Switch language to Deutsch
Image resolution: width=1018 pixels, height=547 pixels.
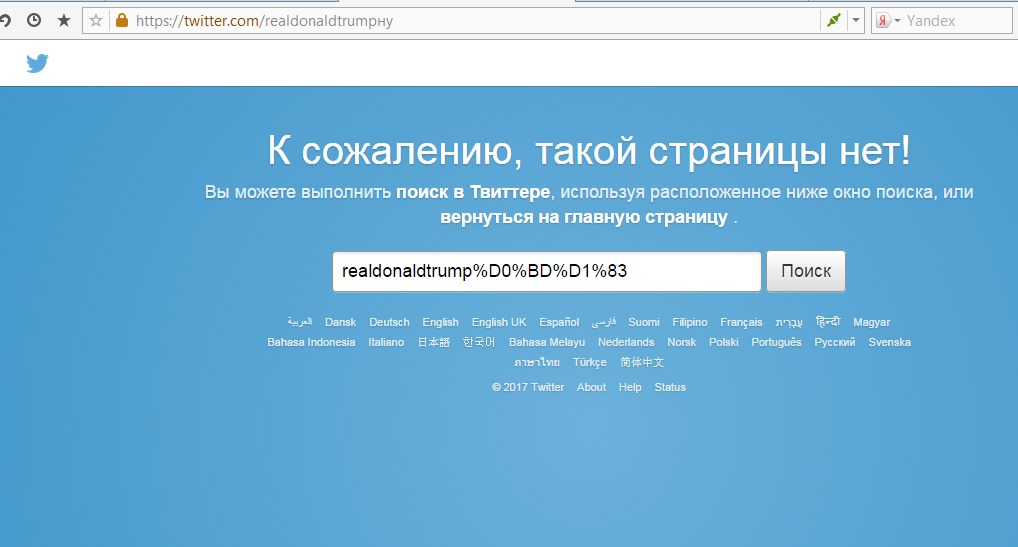click(x=389, y=322)
